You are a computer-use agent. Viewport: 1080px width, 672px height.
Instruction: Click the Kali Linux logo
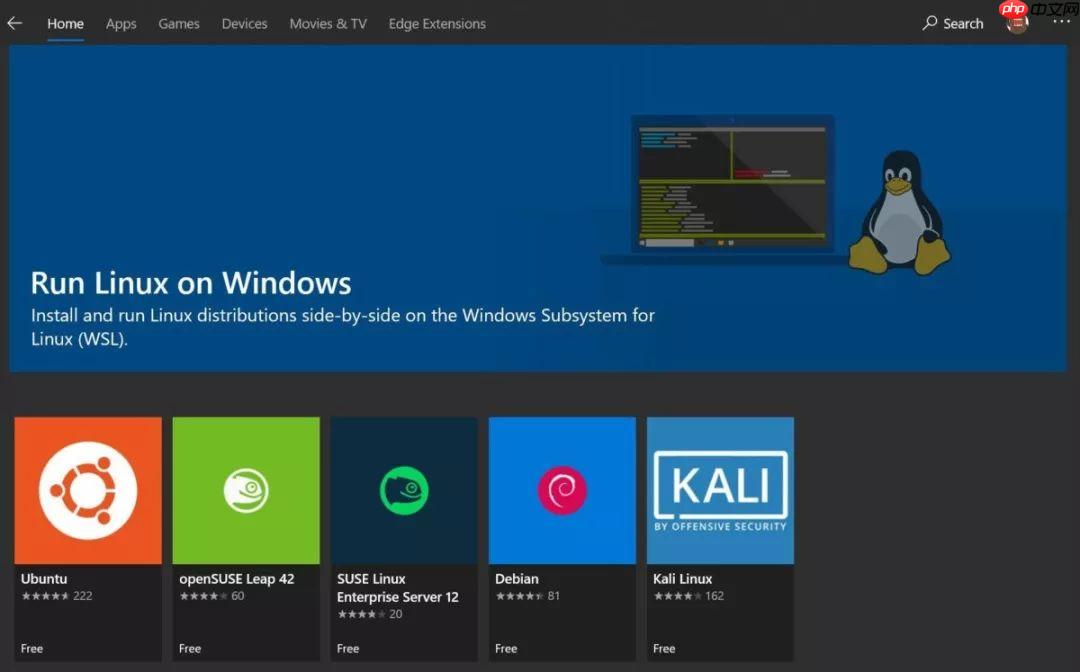[720, 489]
